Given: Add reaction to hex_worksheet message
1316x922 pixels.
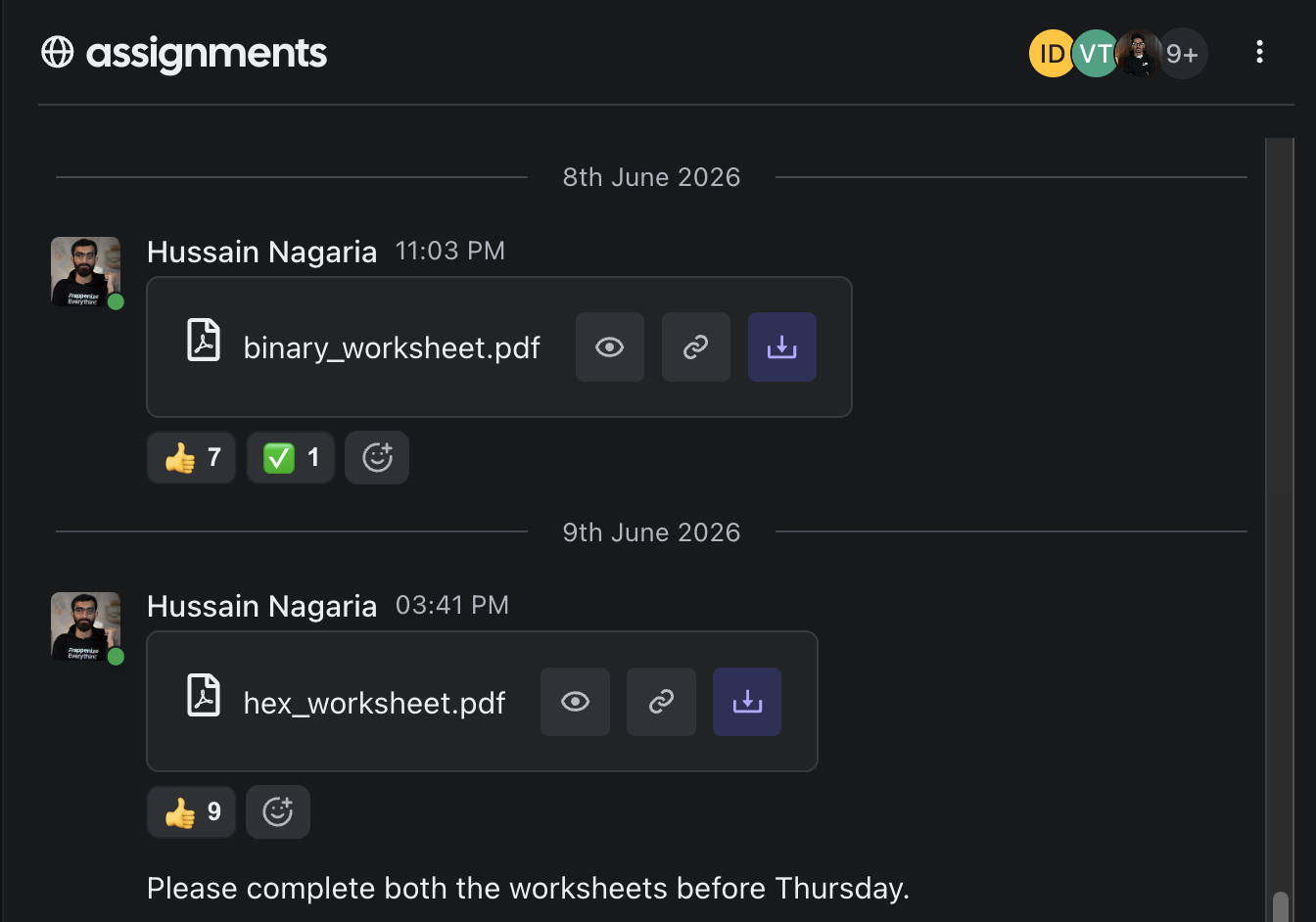Looking at the screenshot, I should click(278, 811).
